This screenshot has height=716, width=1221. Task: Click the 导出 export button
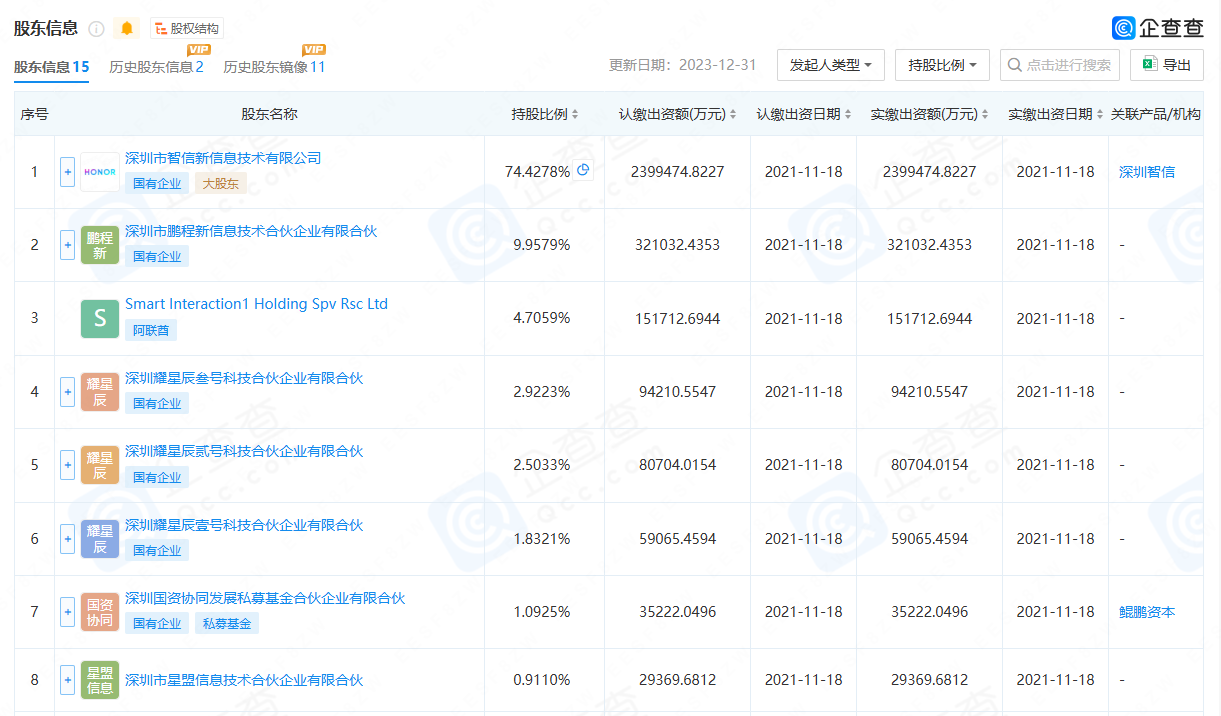coord(1167,65)
